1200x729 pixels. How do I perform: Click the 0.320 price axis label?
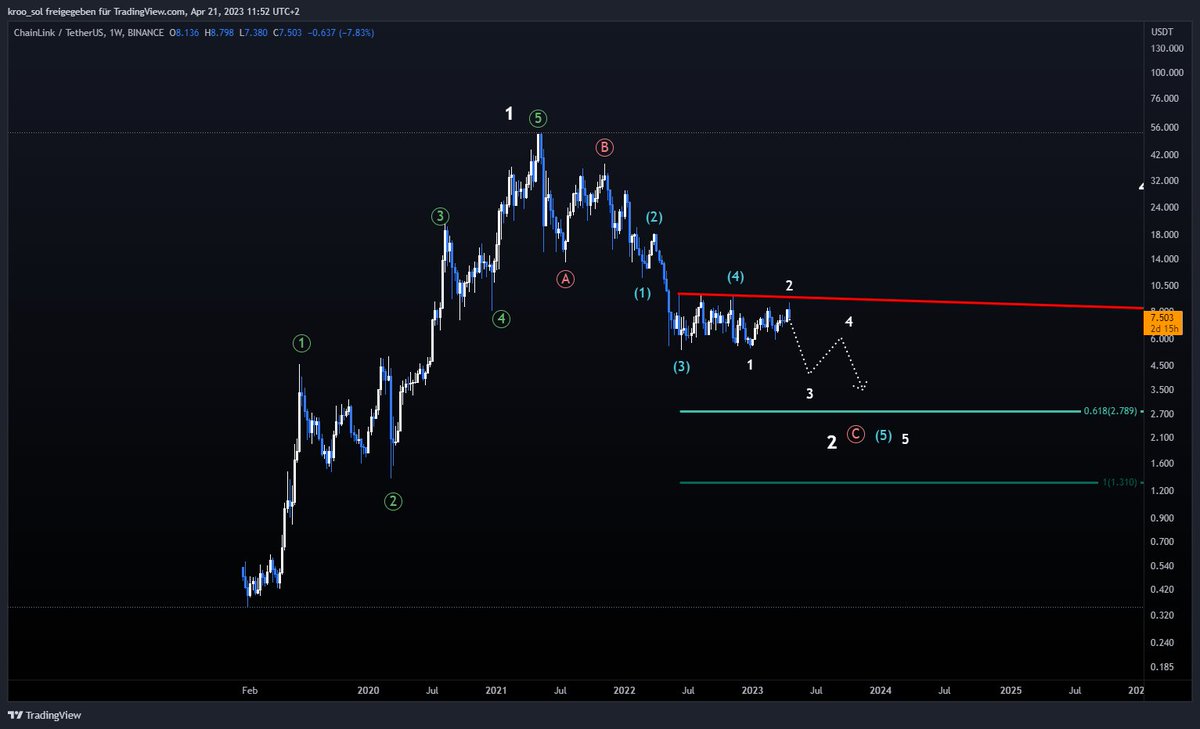point(1163,615)
